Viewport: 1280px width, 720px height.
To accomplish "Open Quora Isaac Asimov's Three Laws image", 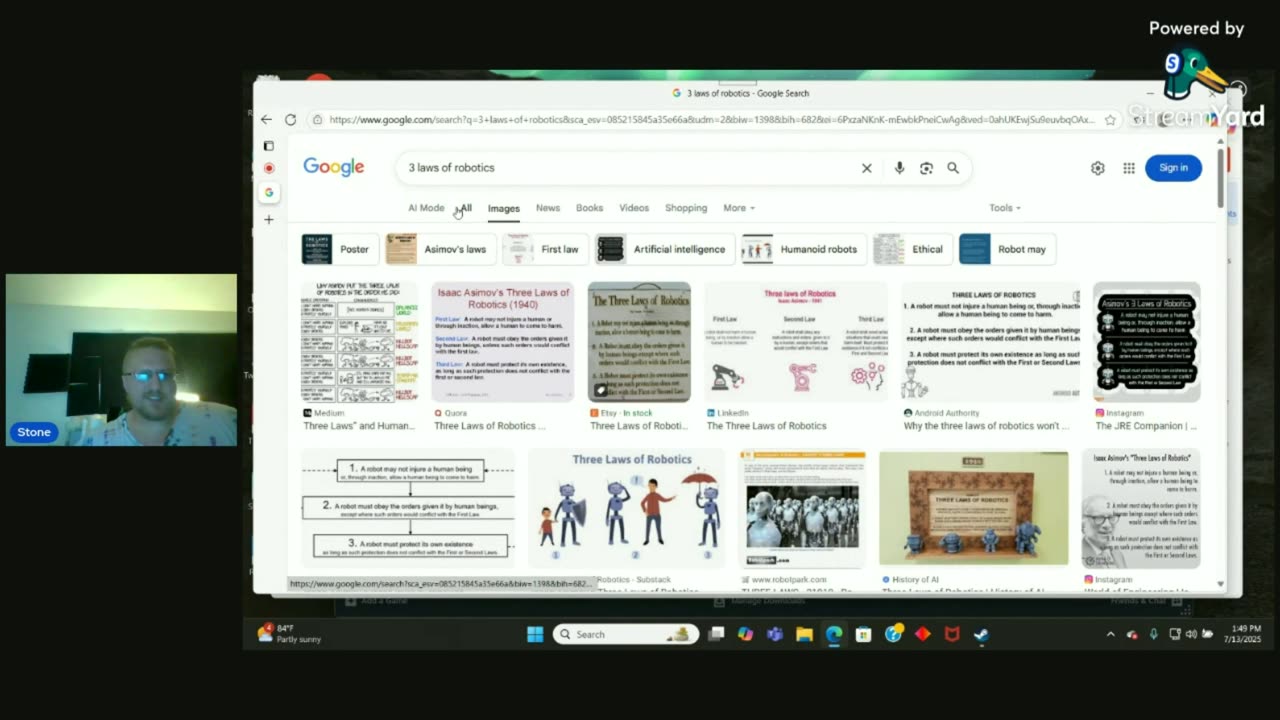I will pyautogui.click(x=503, y=342).
